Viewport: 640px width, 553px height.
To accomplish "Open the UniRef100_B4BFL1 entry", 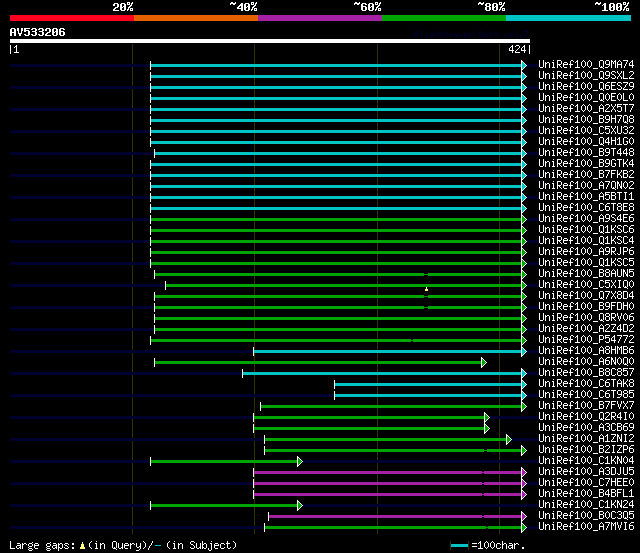I will 586,494.
